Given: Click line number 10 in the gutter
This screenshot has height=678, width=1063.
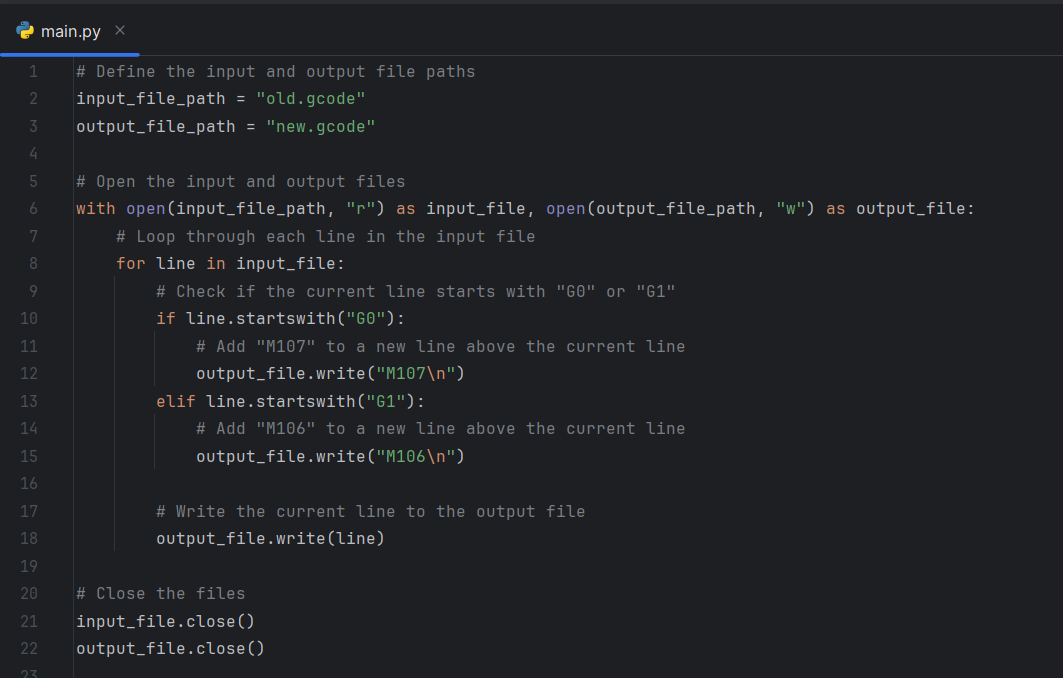Looking at the screenshot, I should point(29,318).
